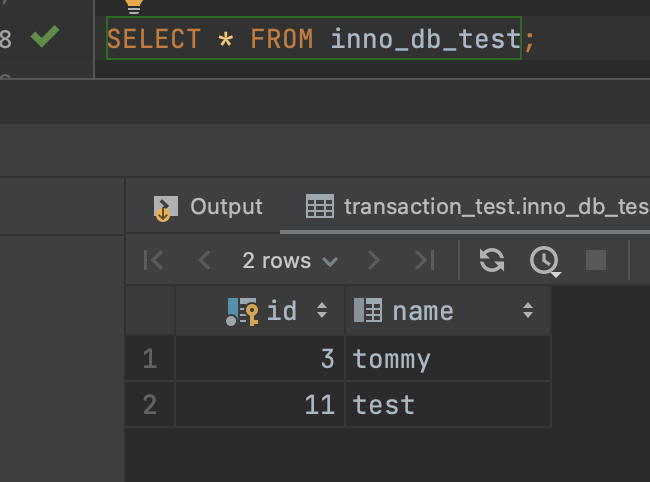Select the id cell with value 11

coord(260,404)
